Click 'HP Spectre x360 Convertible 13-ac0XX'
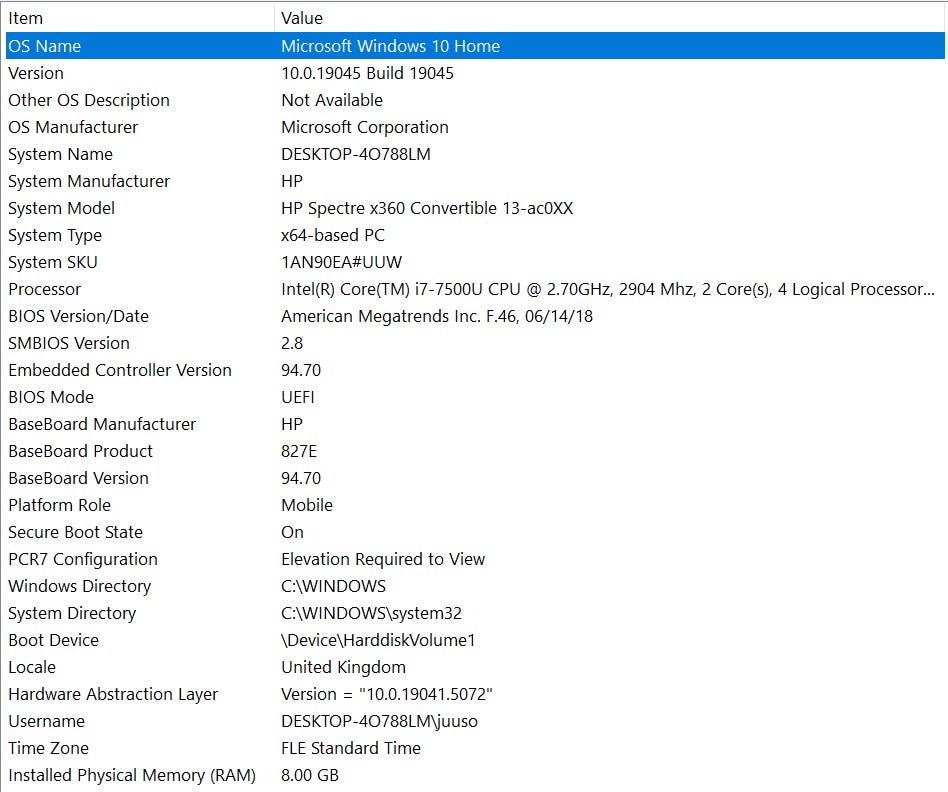This screenshot has height=792, width=948. tap(427, 208)
